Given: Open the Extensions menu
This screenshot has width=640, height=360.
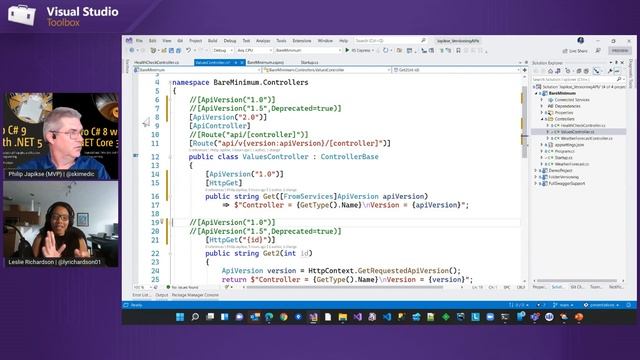Looking at the screenshot, I should click(x=302, y=41).
